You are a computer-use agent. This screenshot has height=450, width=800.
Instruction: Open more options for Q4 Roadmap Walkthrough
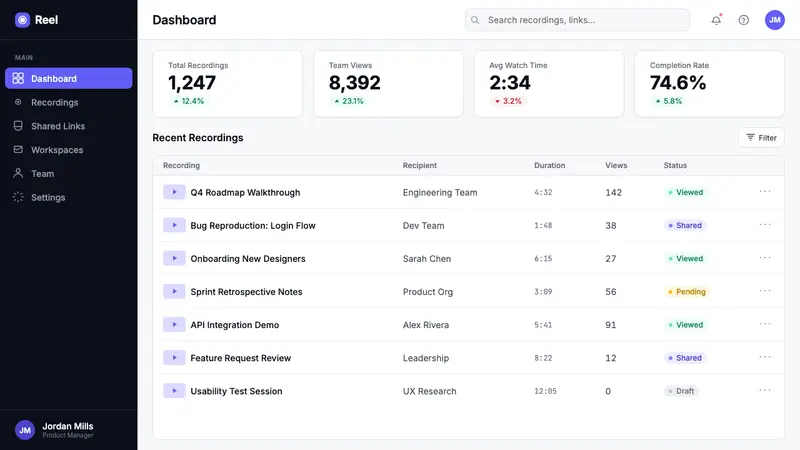pos(765,191)
